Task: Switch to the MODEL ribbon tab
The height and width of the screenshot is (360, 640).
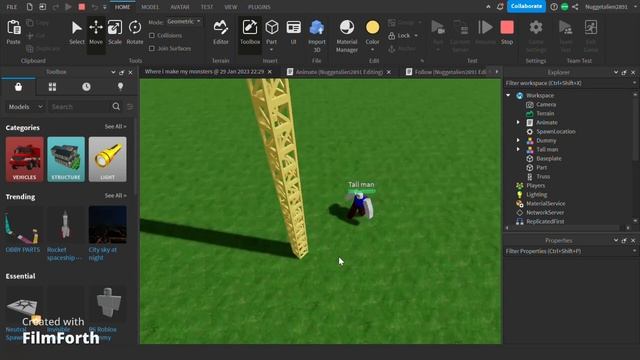Action: [150, 7]
